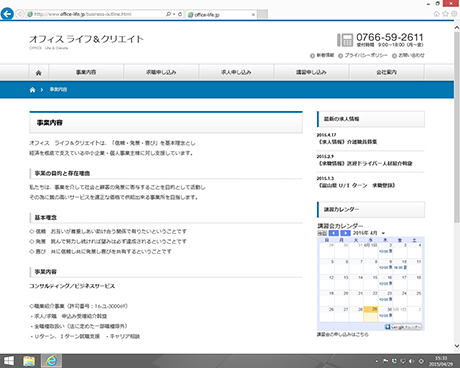Image resolution: width=460 pixels, height=368 pixels.
Task: Open the 新着情報 header link
Action: pyautogui.click(x=322, y=55)
